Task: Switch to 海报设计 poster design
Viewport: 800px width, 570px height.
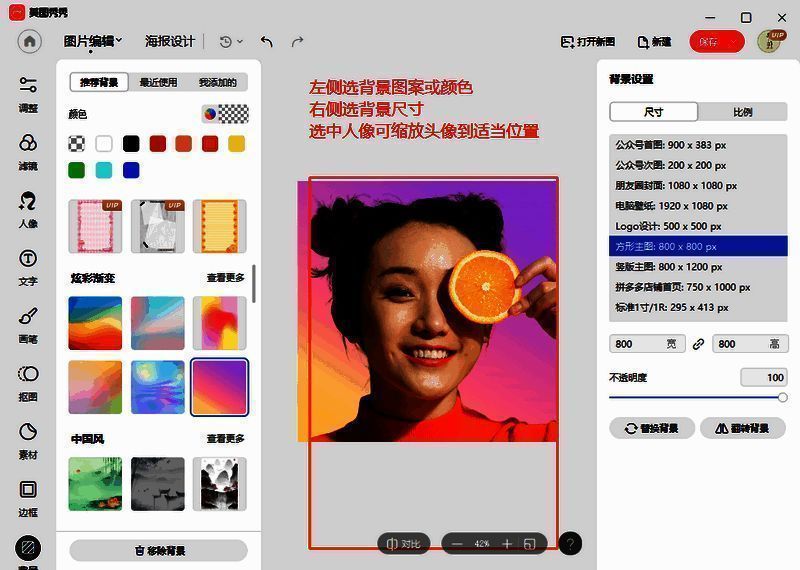Action: (x=170, y=41)
